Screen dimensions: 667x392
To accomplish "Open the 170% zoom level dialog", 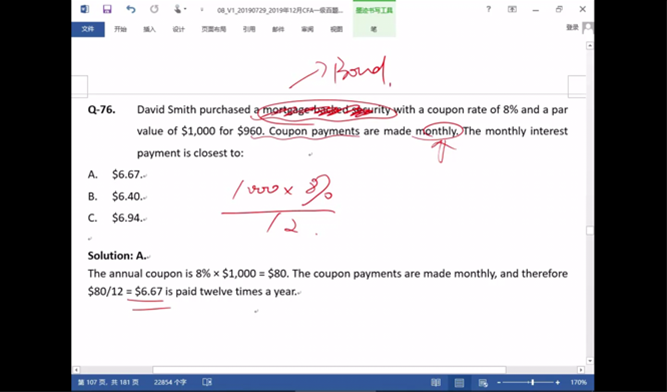I will 579,383.
